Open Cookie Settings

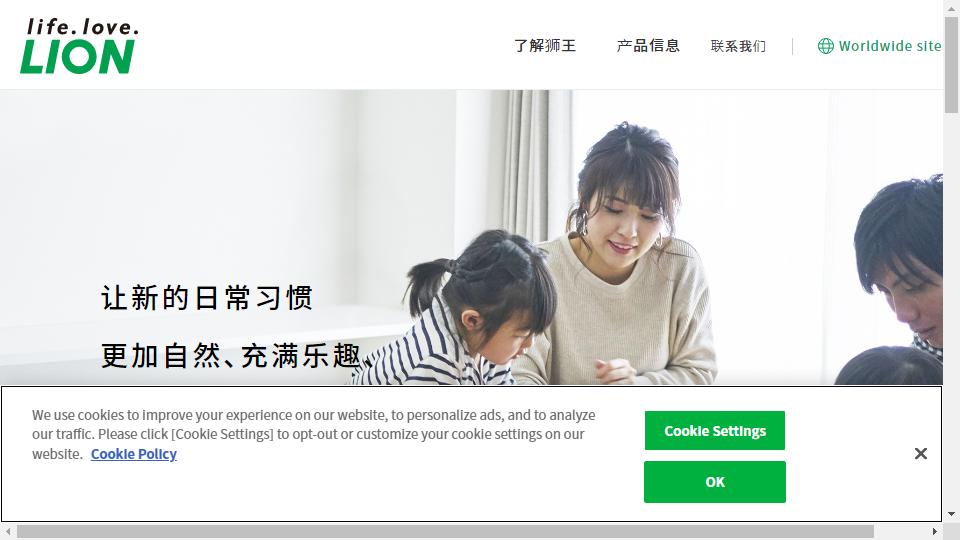click(714, 430)
